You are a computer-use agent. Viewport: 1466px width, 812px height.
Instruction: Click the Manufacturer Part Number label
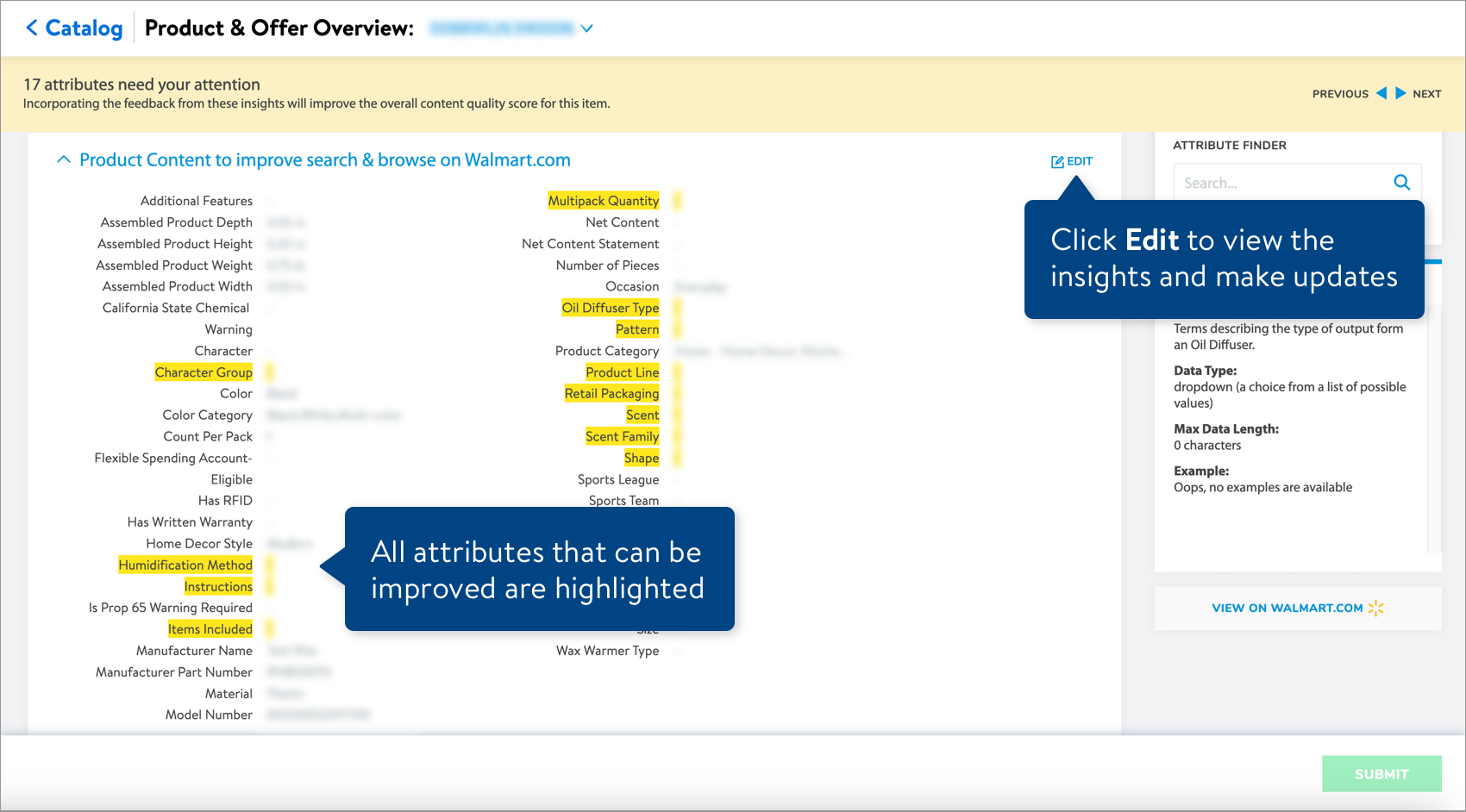pyautogui.click(x=174, y=672)
